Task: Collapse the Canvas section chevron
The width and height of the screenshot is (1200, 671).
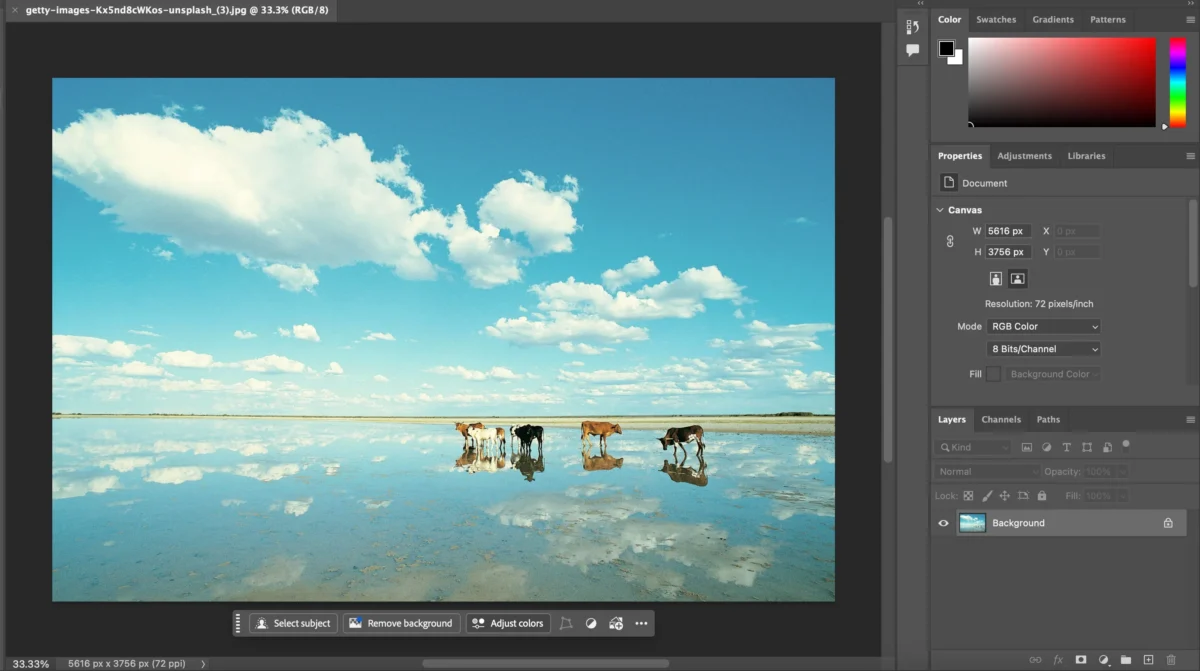Action: point(940,210)
